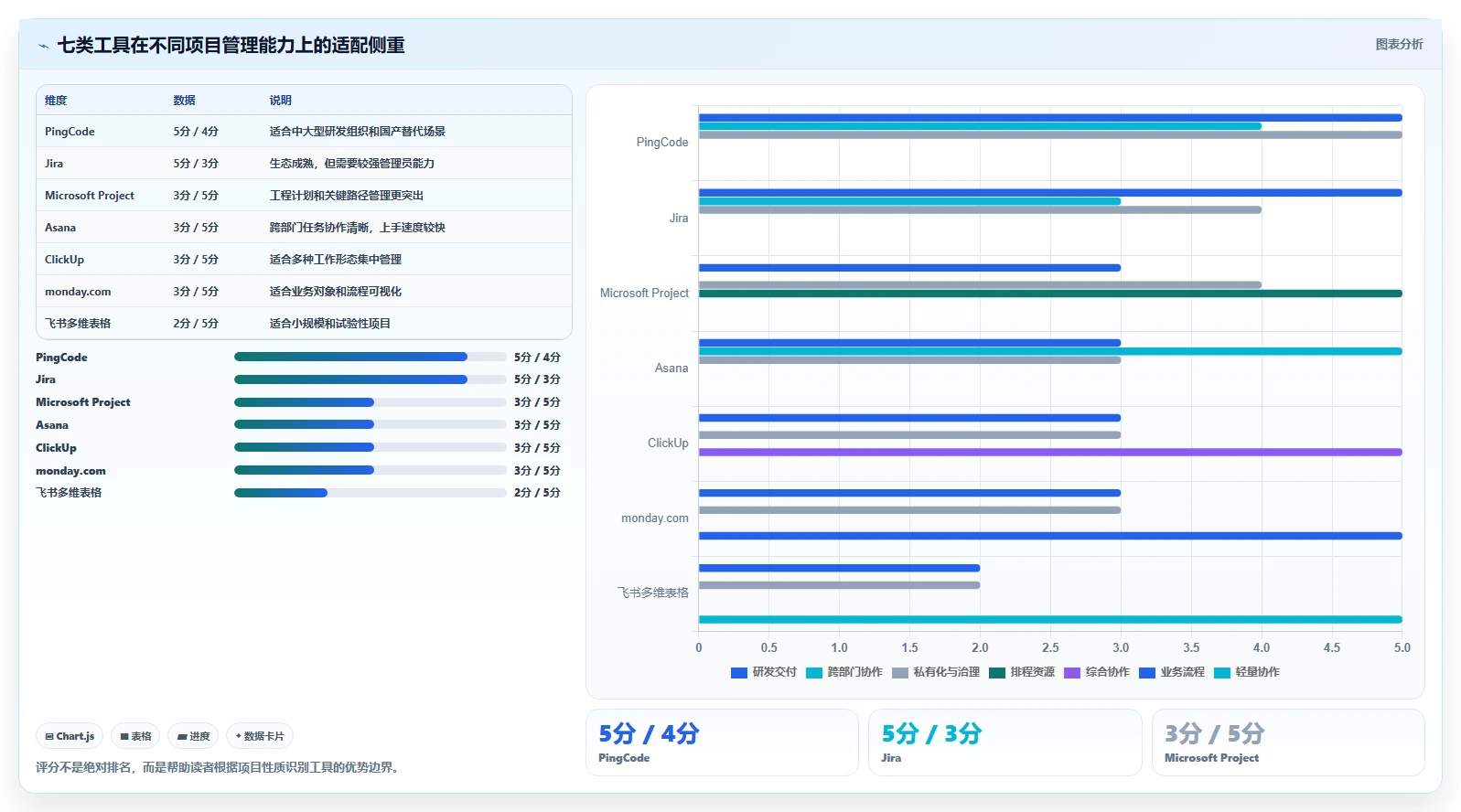This screenshot has width=1461, height=812.
Task: Click the 排程资源 legend entry
Action: (x=1022, y=672)
